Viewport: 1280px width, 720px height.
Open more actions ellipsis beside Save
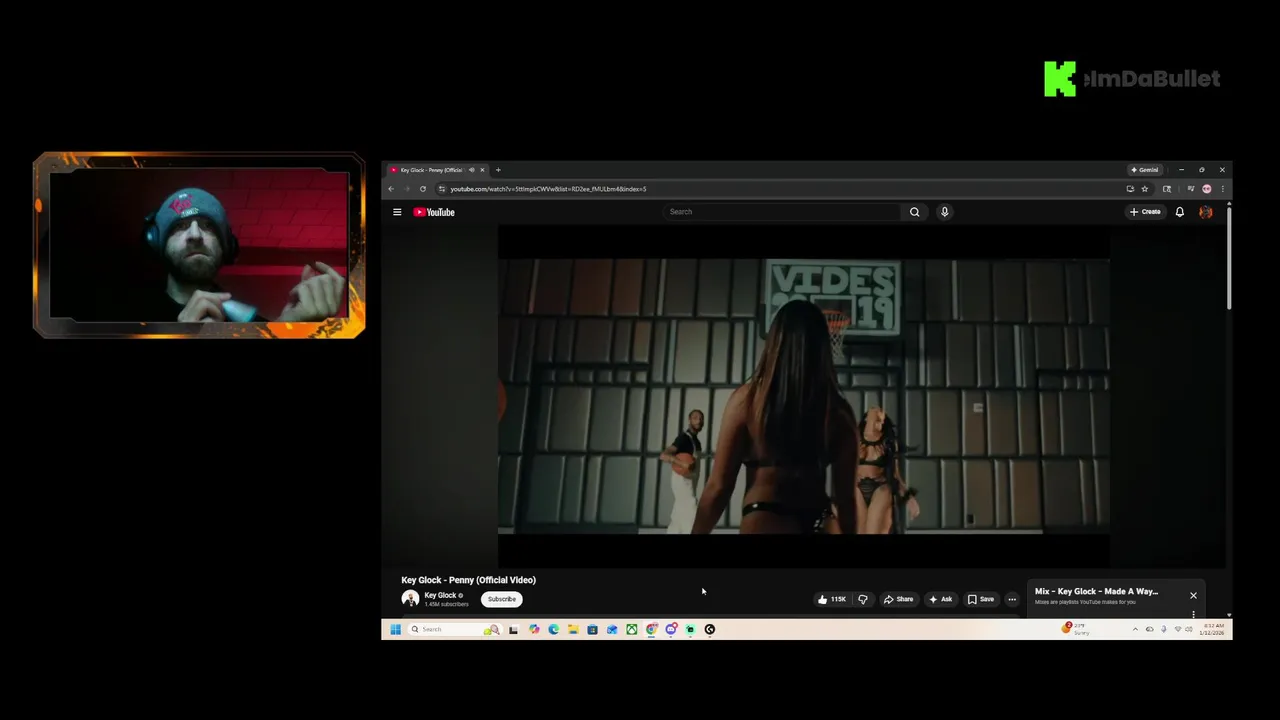(1012, 599)
